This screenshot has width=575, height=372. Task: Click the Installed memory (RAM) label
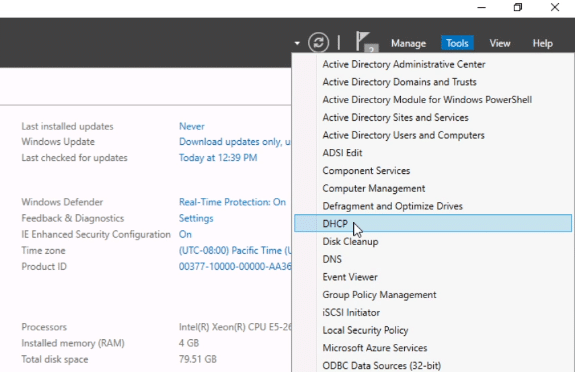(x=73, y=343)
